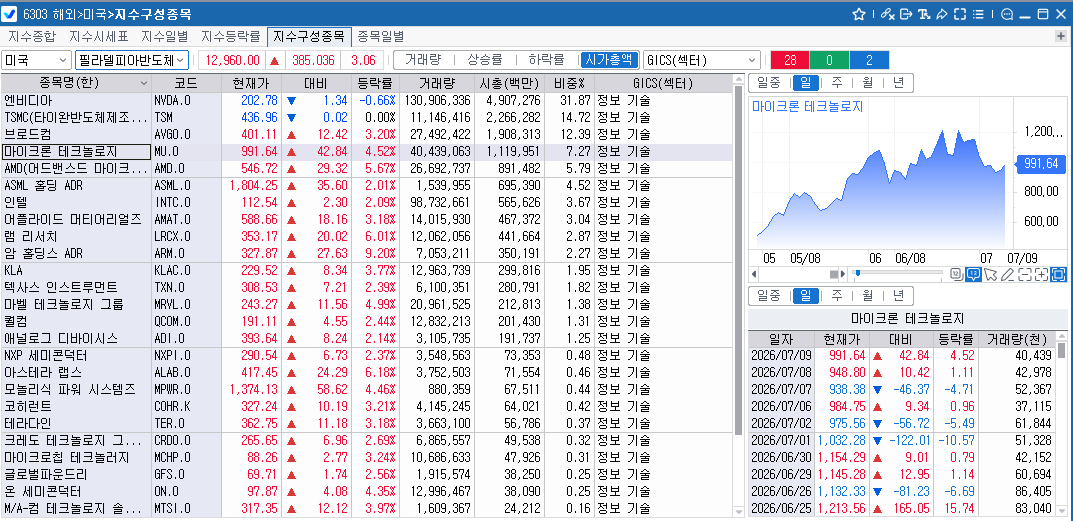
Task: Click the red up triangle beside index value
Action: point(274,60)
